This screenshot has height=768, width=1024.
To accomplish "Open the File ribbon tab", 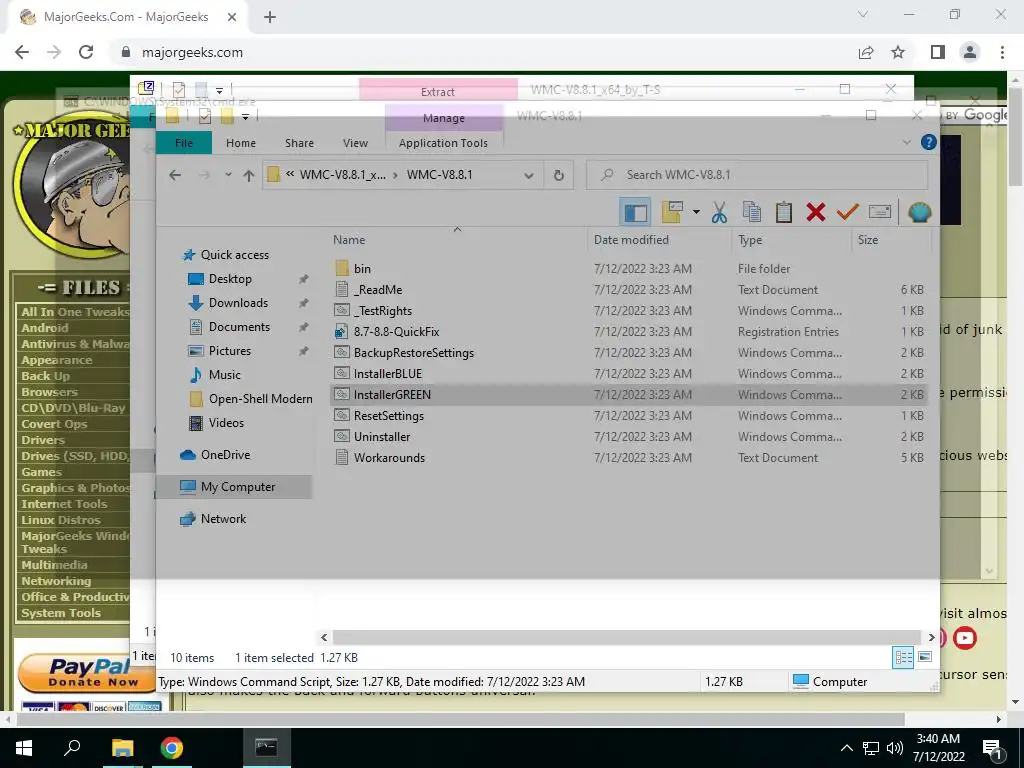I will pyautogui.click(x=184, y=143).
